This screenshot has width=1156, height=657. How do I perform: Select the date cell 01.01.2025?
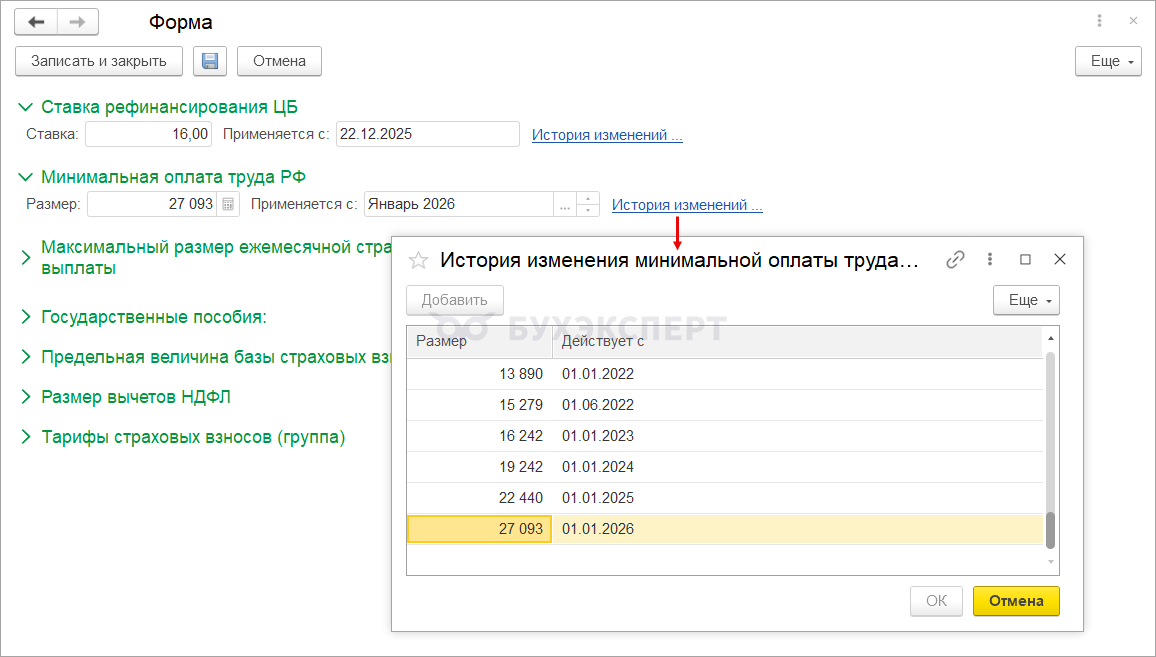pyautogui.click(x=798, y=498)
